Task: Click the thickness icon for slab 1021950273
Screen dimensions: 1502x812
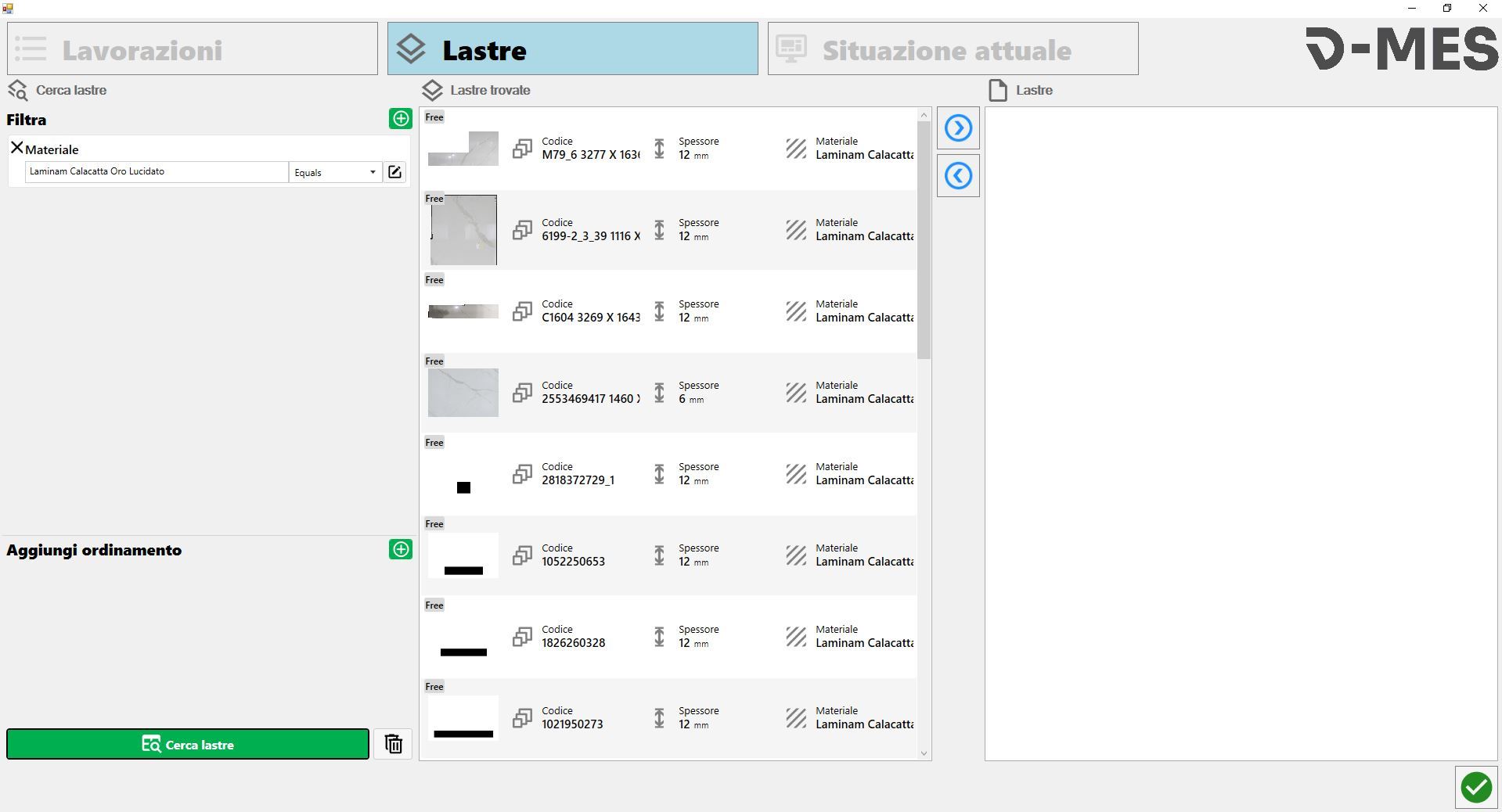Action: 659,718
